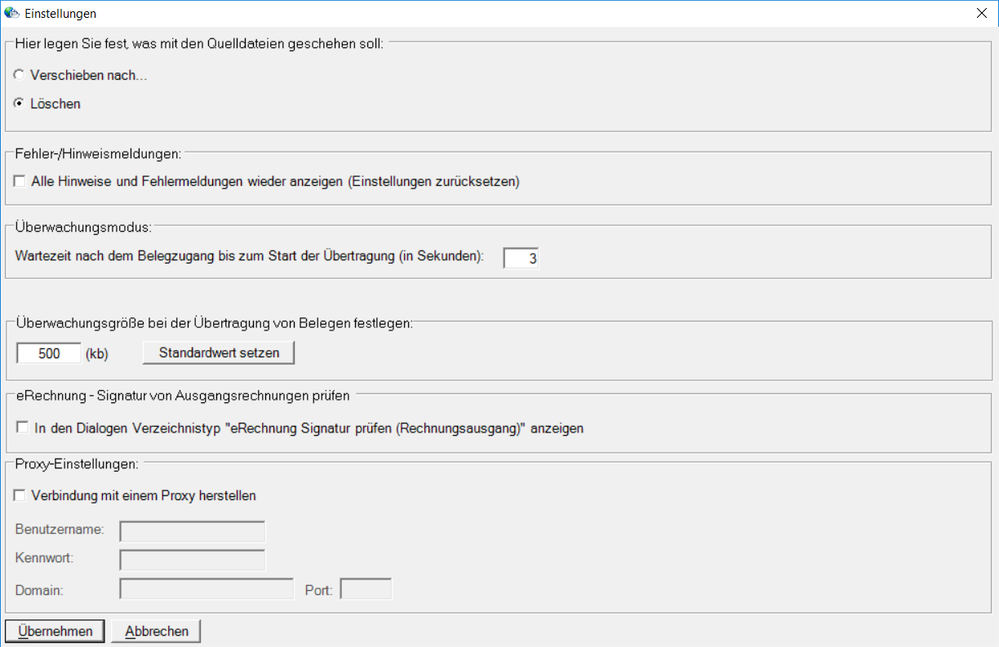This screenshot has width=999, height=647.
Task: Click the Wartezeit seconds input field
Action: pos(521,258)
